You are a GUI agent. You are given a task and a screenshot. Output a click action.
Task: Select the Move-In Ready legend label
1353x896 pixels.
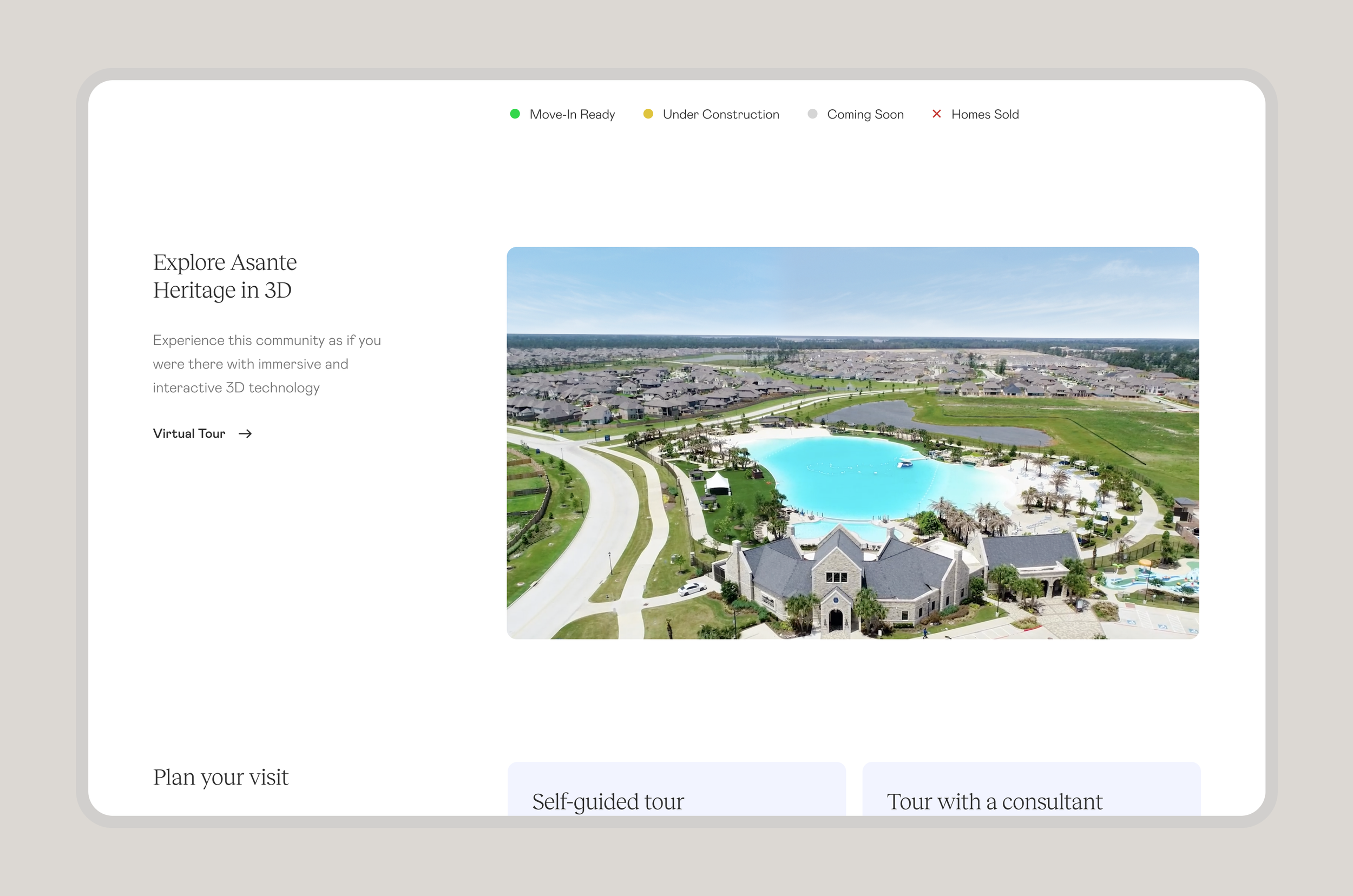click(x=572, y=114)
